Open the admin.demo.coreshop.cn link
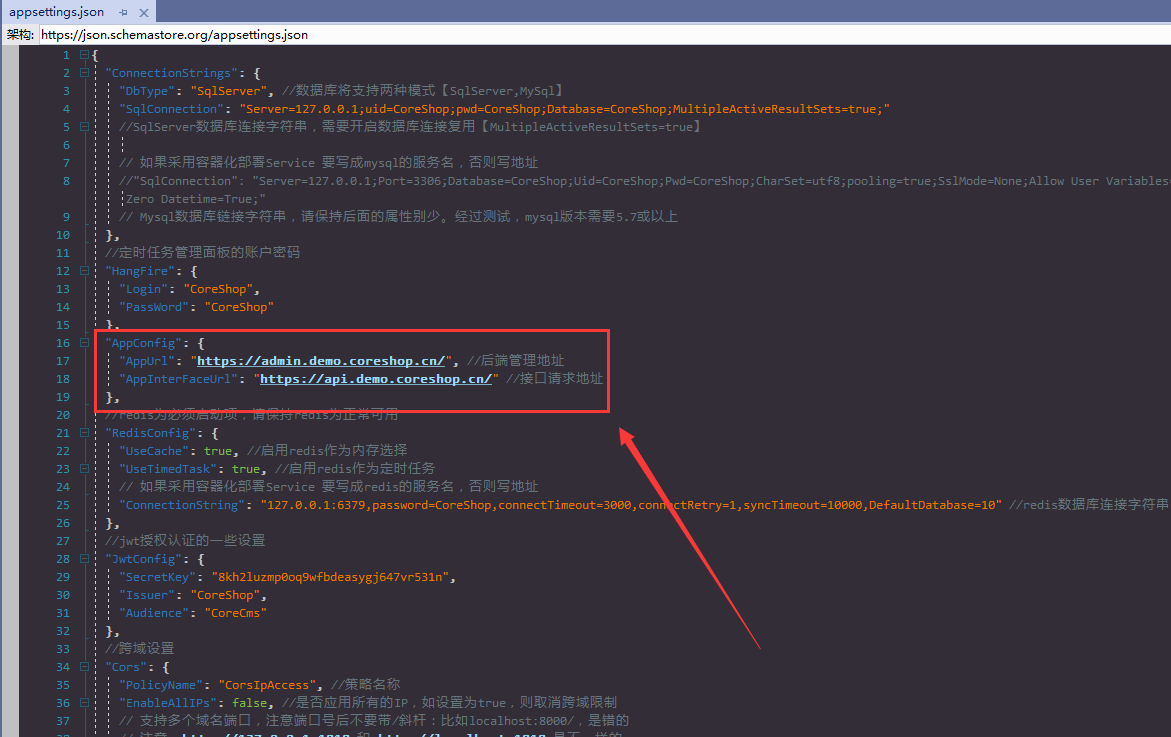Screen dimensions: 1171x737 tap(320, 361)
